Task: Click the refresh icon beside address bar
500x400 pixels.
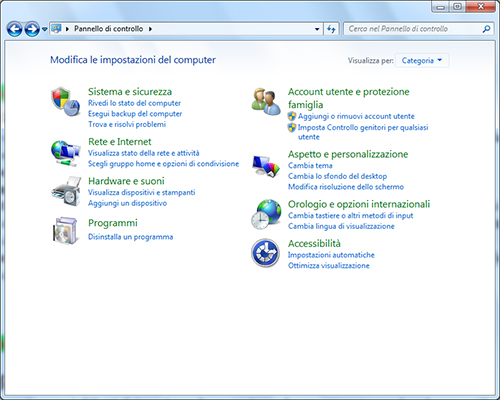Action: point(331,29)
